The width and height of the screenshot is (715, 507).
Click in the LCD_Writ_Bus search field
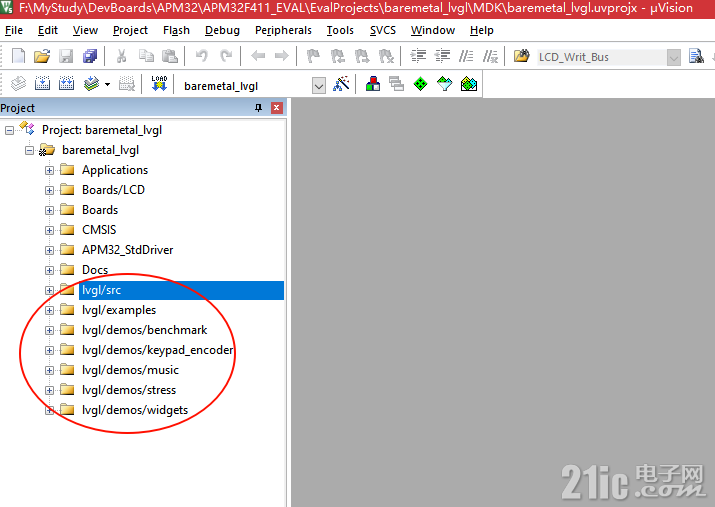[601, 57]
